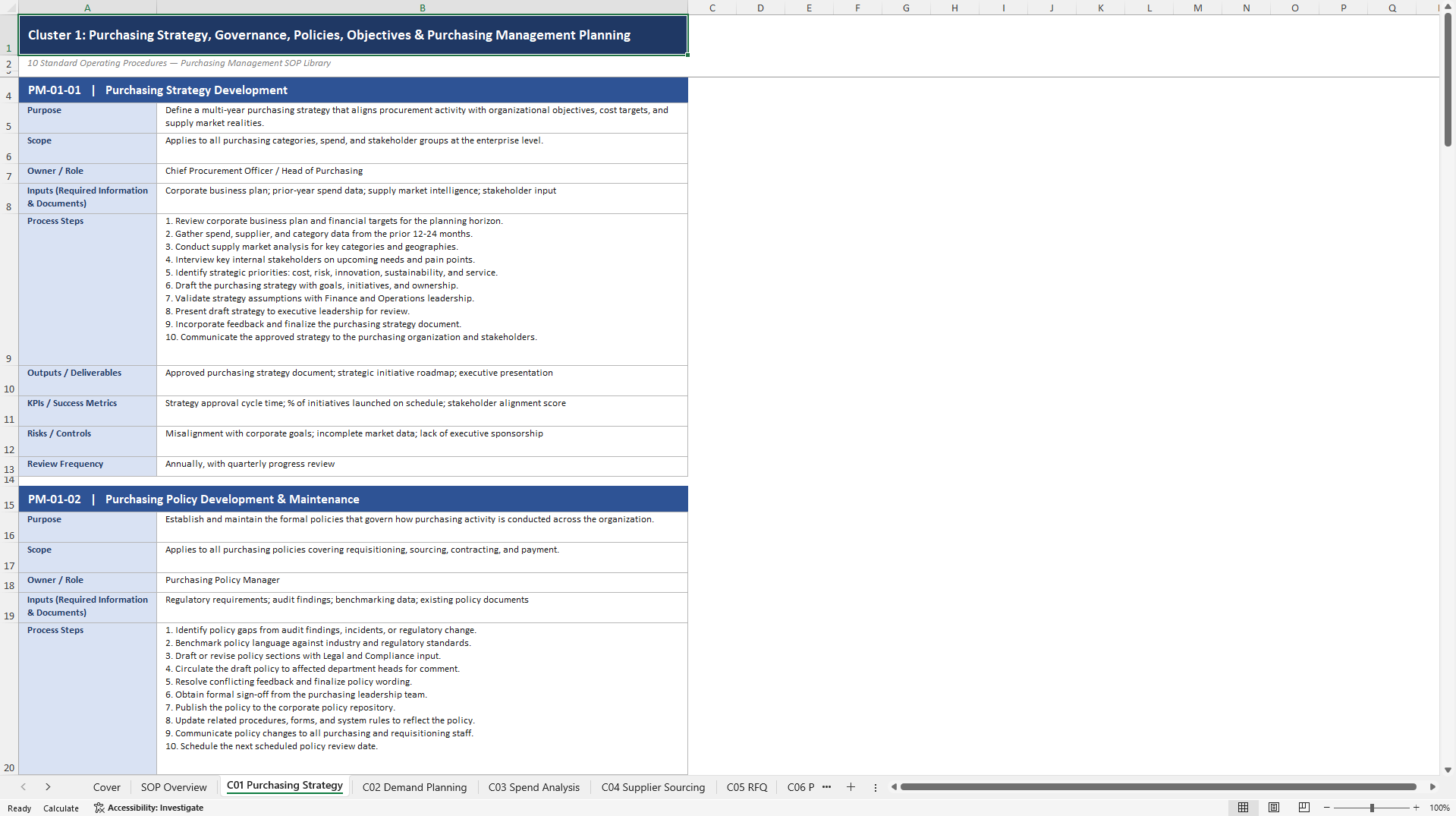Image resolution: width=1456 pixels, height=816 pixels.
Task: Select cell starting 'Strategy approval cycle time'
Action: [x=422, y=411]
